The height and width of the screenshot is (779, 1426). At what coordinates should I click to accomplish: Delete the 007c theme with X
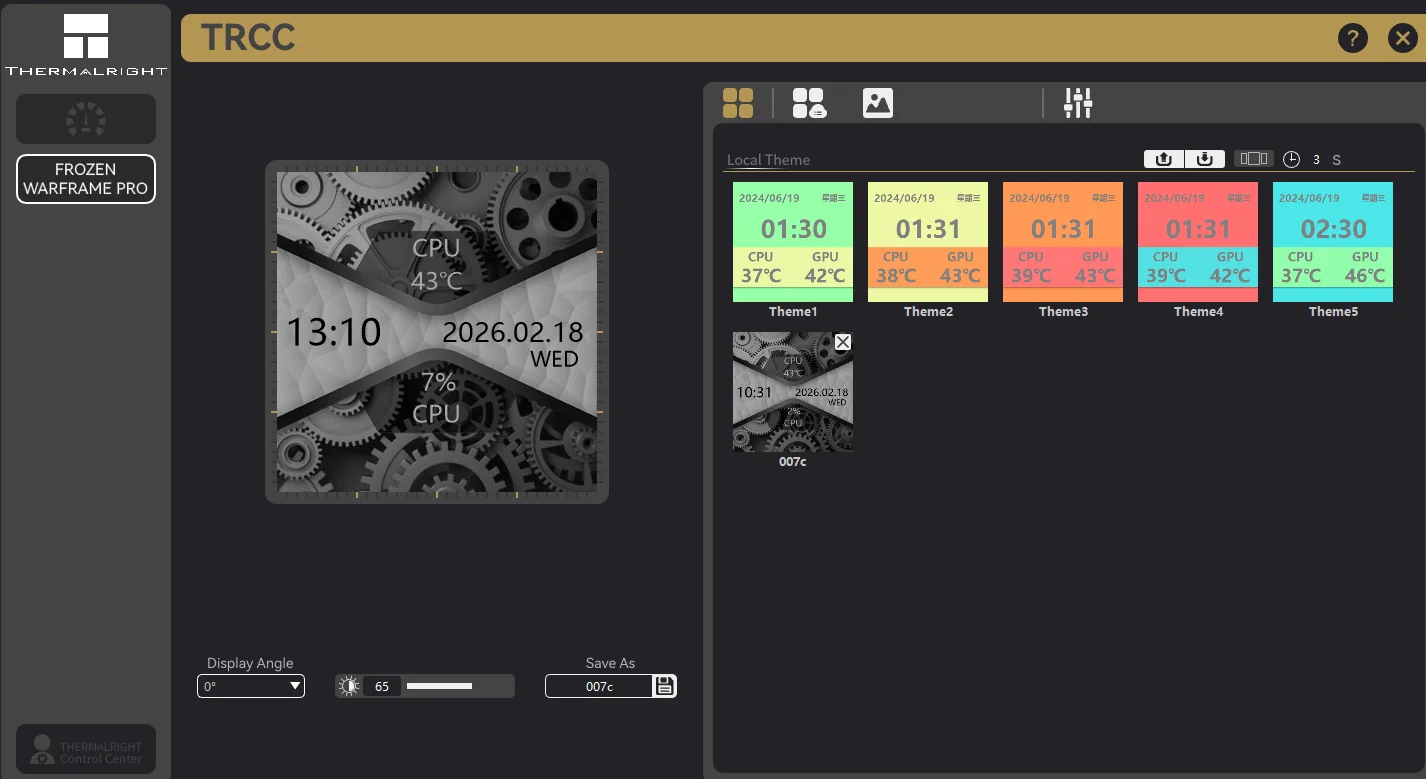pyautogui.click(x=843, y=342)
